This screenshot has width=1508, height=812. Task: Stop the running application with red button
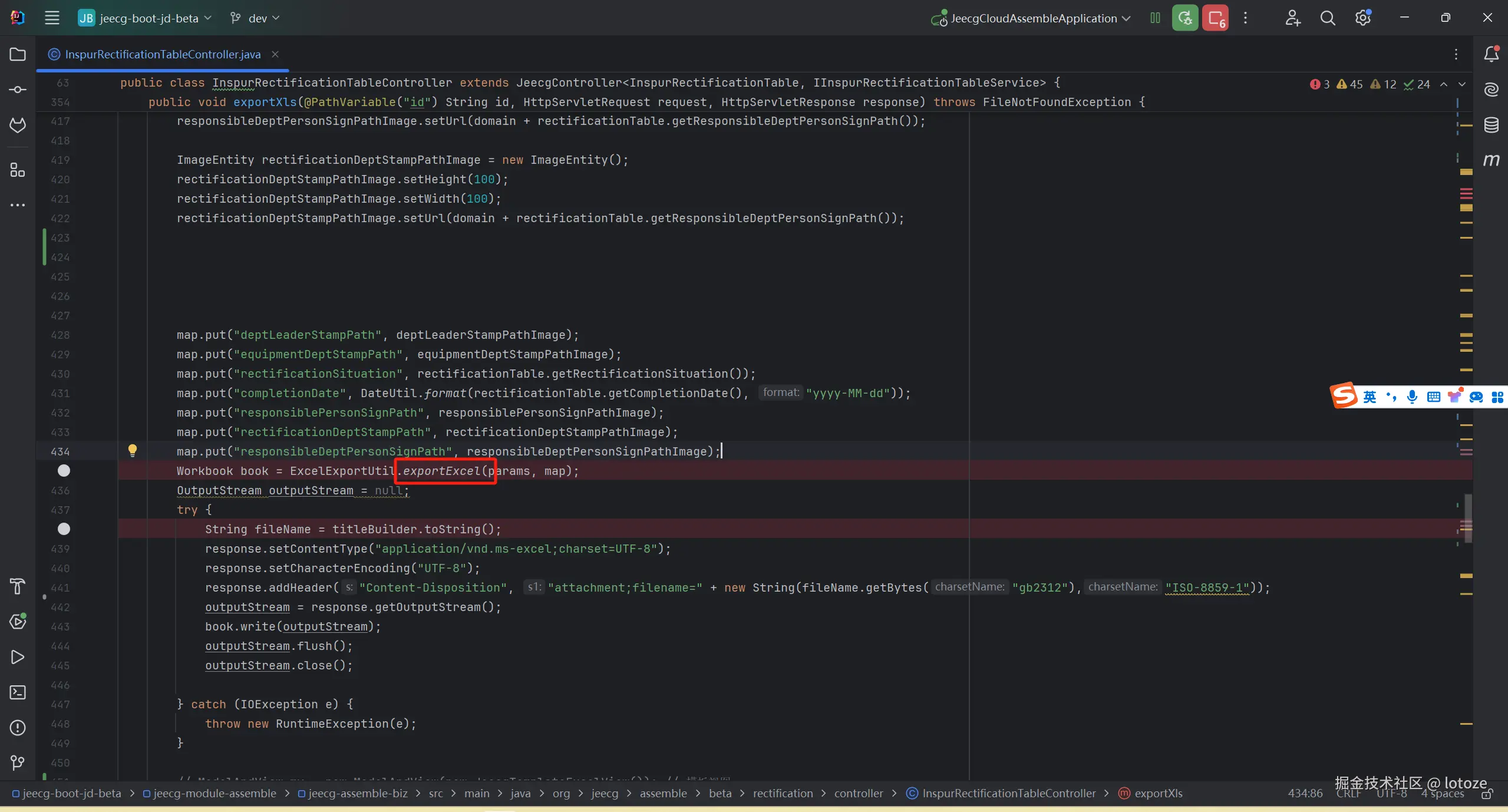point(1215,18)
